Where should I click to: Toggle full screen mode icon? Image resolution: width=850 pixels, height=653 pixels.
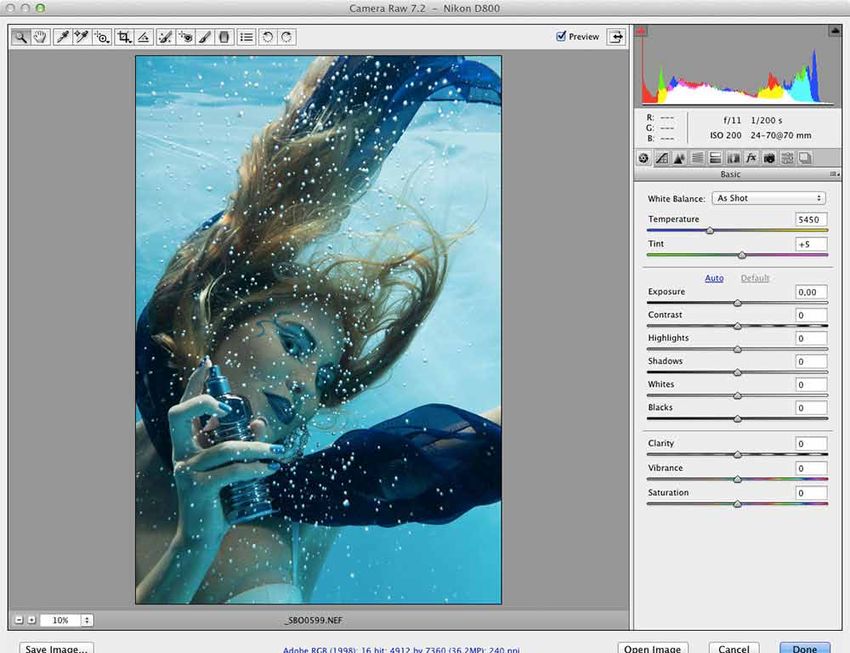(617, 37)
